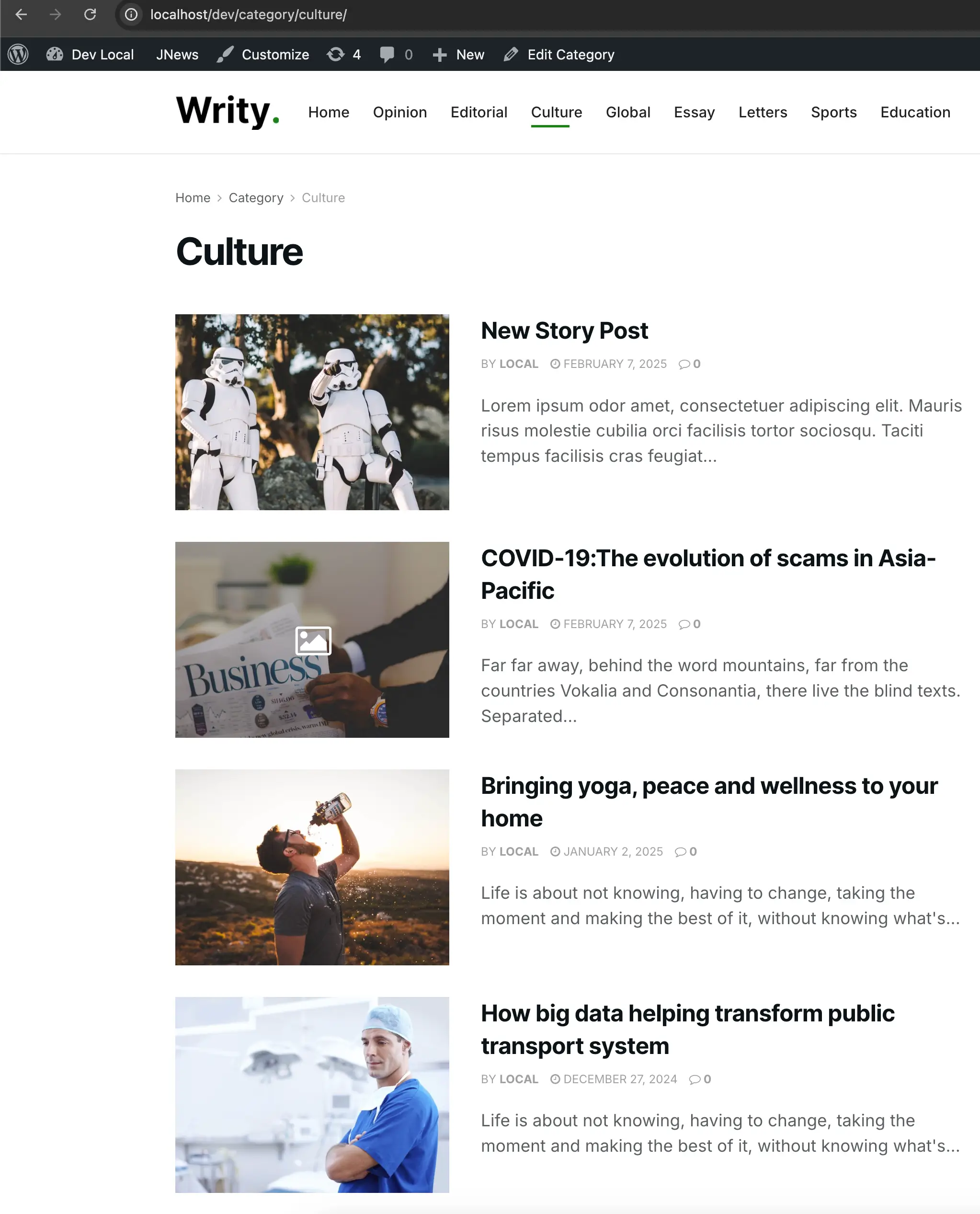Click the plus New content icon
The width and height of the screenshot is (980, 1214).
(x=440, y=55)
